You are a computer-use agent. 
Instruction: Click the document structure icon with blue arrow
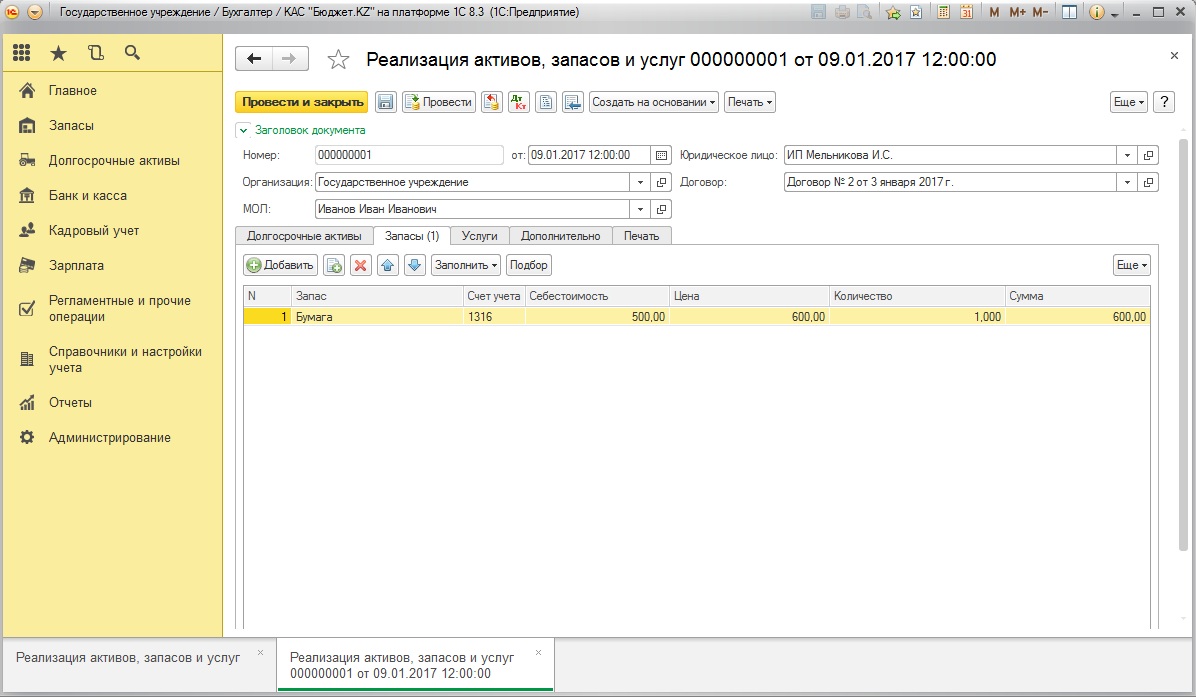573,102
